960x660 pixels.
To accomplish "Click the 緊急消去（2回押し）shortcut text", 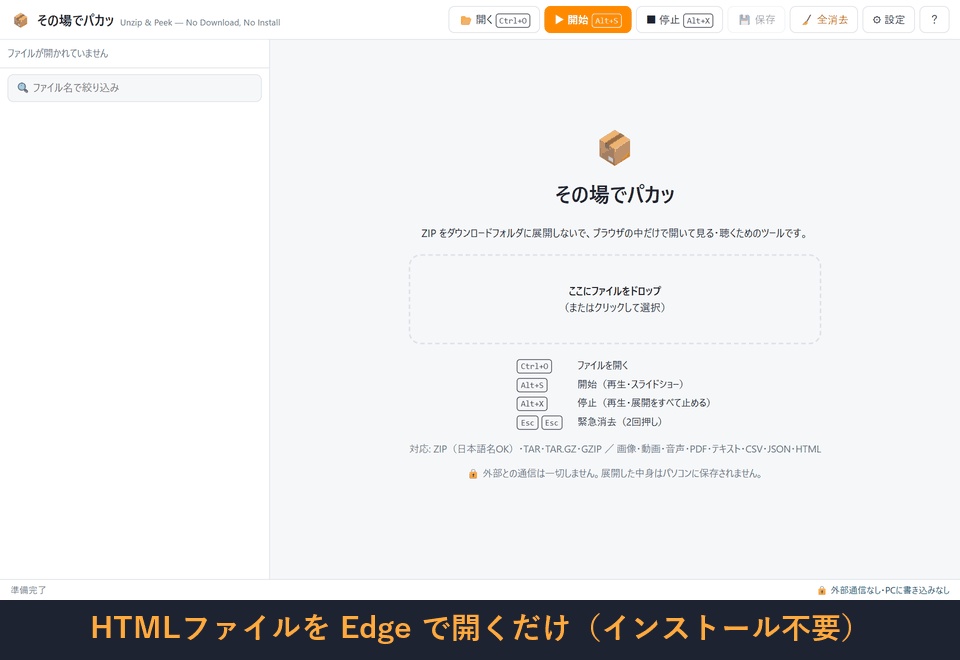I will [620, 422].
